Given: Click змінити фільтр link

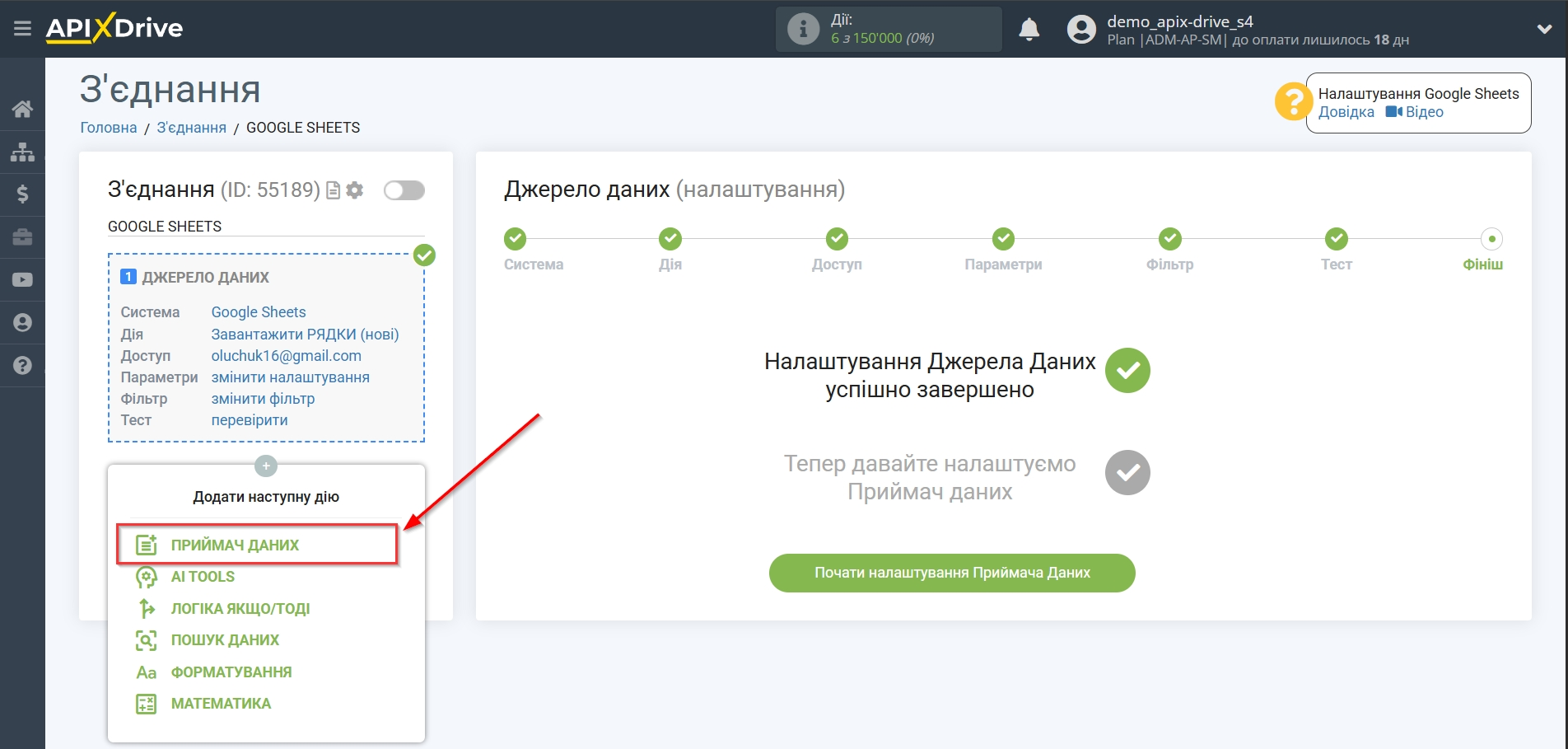Looking at the screenshot, I should tap(263, 399).
